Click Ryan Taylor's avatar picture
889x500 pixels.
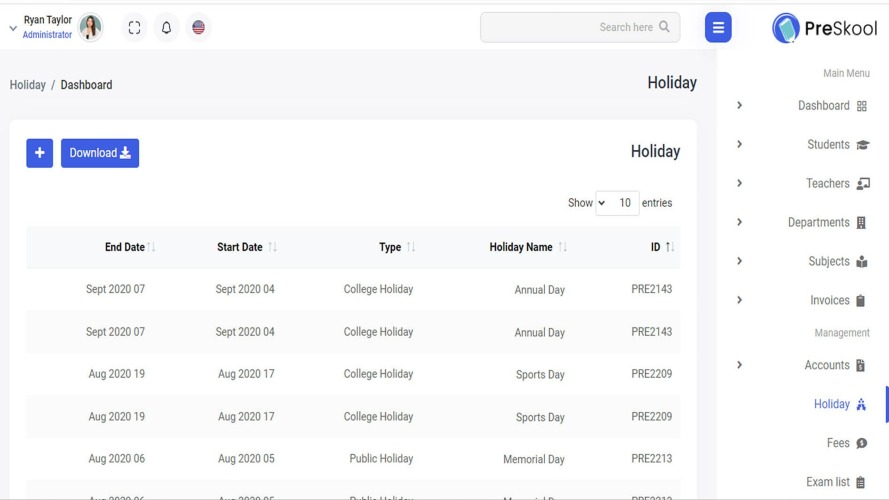[90, 27]
